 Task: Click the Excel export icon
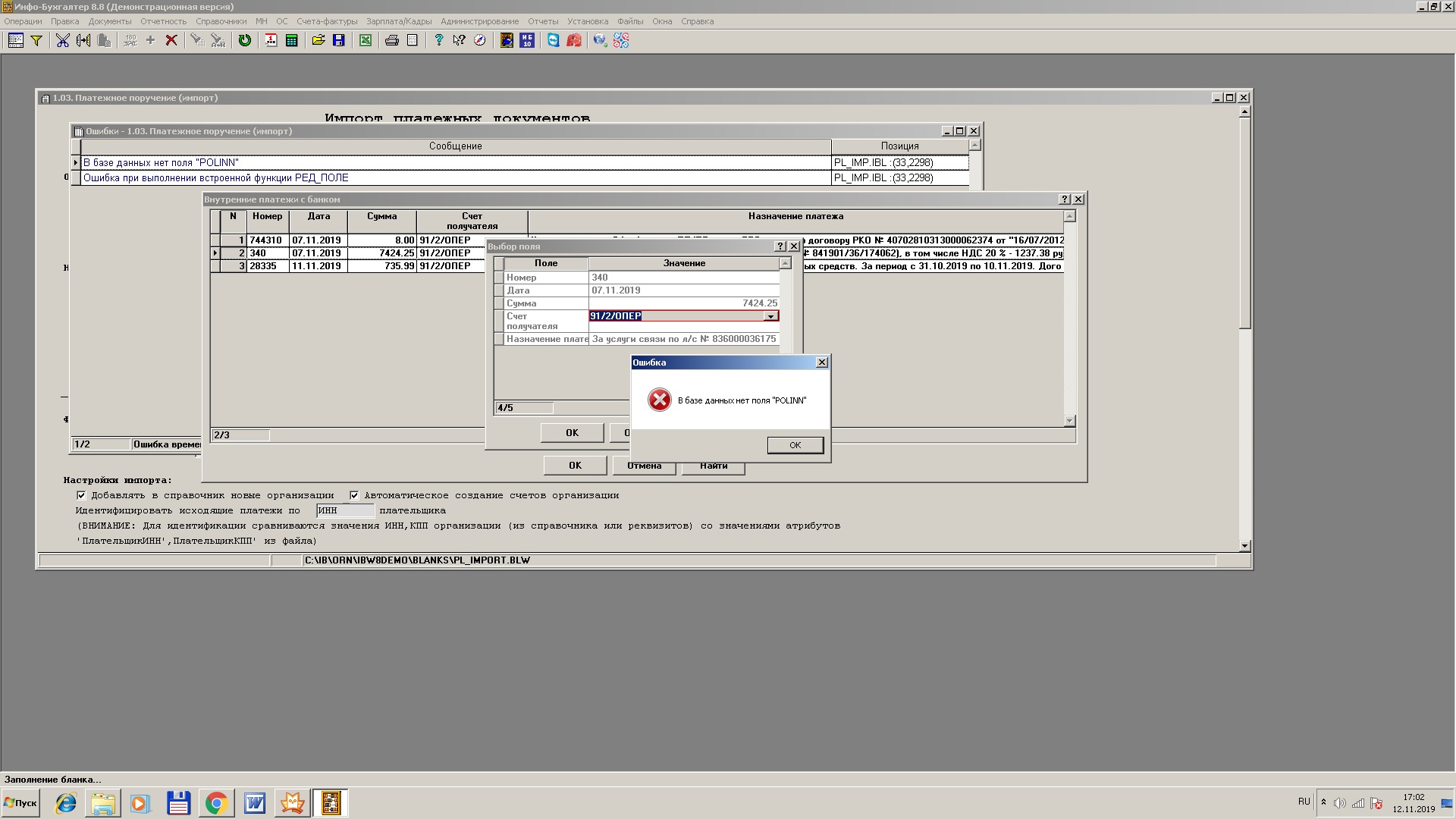coord(366,40)
